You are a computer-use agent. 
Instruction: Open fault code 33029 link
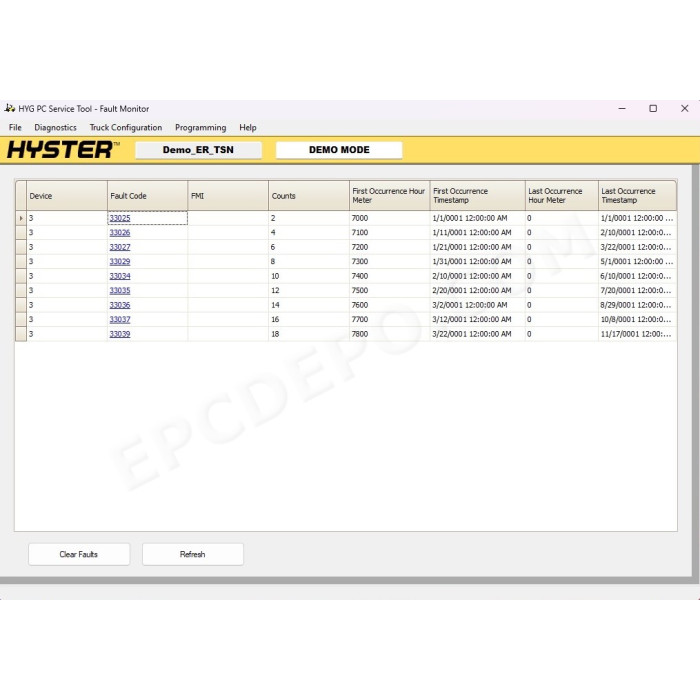120,262
